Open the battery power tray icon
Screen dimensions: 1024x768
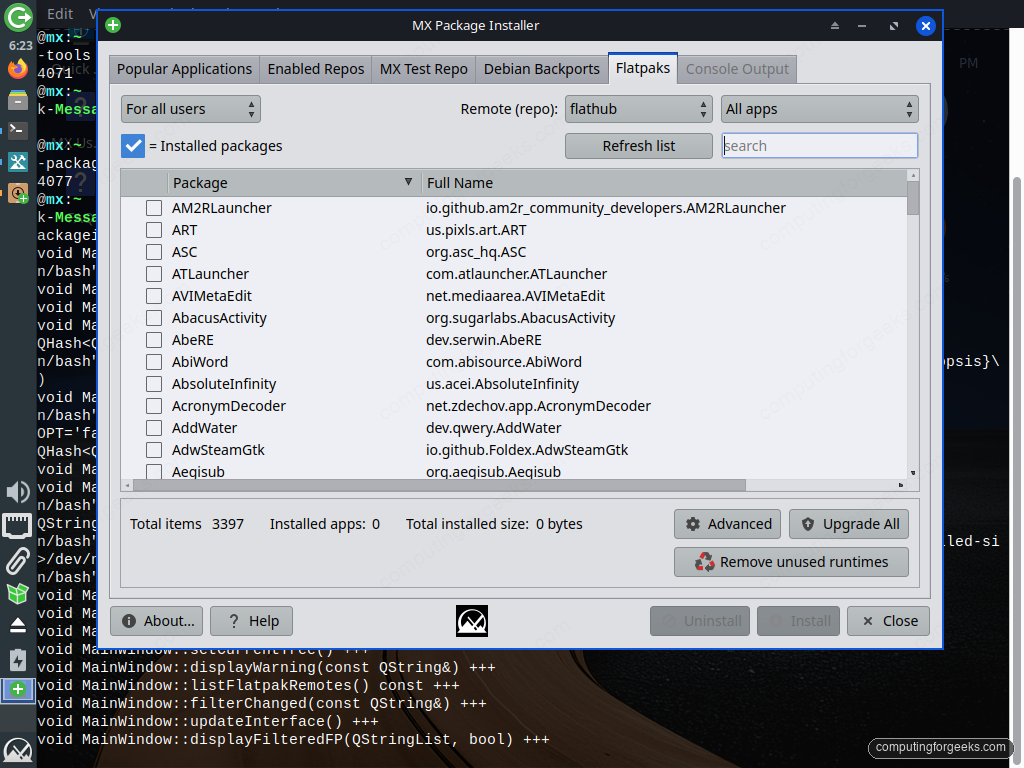coord(18,660)
